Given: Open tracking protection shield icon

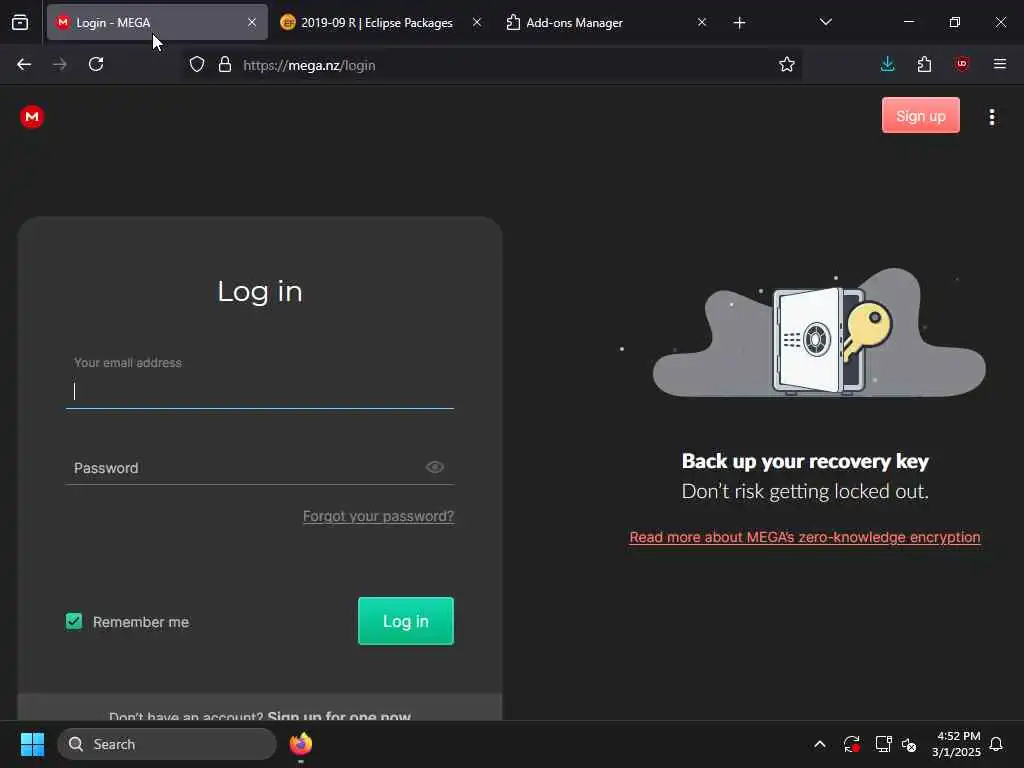Looking at the screenshot, I should point(197,65).
